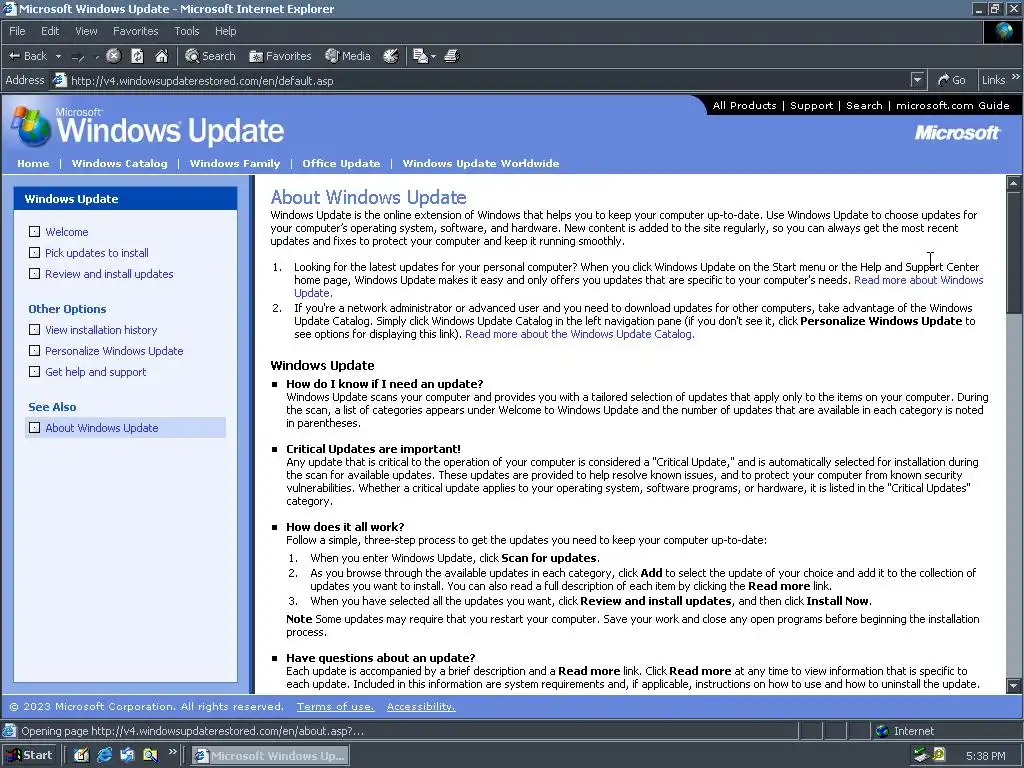Click the Mail toolbar icon
The width and height of the screenshot is (1024, 768).
coord(420,56)
